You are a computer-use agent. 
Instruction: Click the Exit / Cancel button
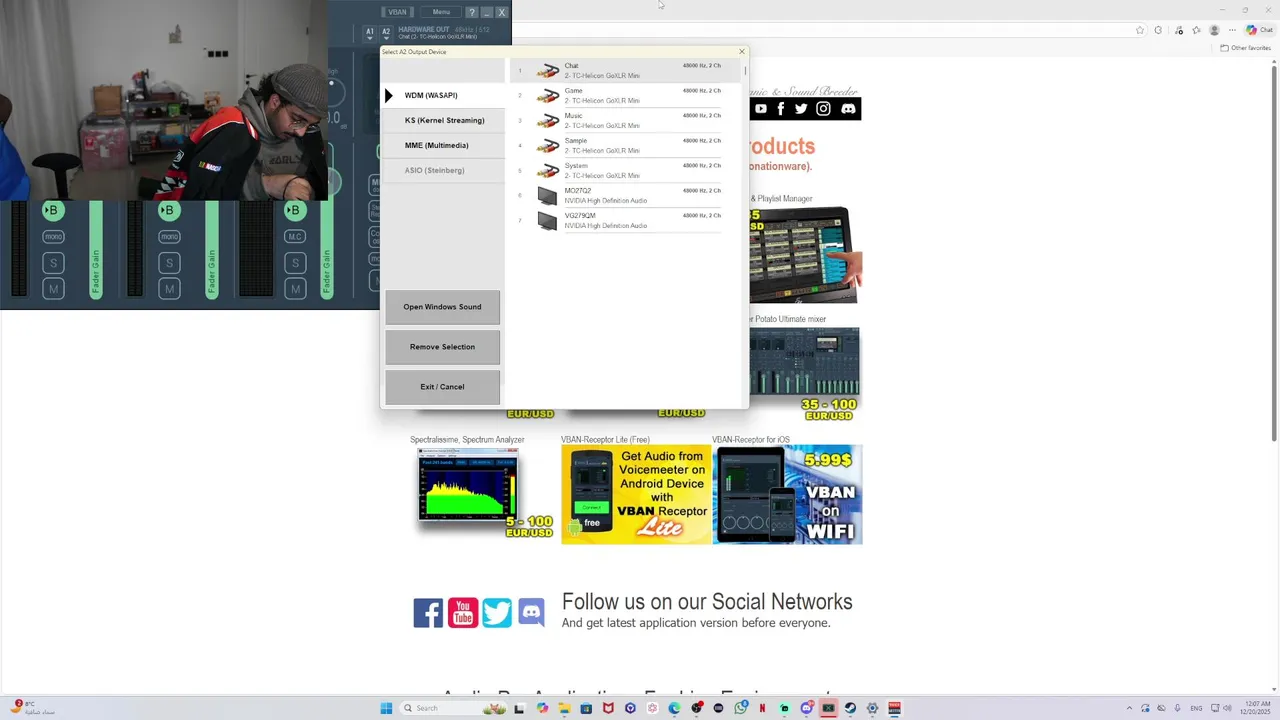[x=442, y=387]
